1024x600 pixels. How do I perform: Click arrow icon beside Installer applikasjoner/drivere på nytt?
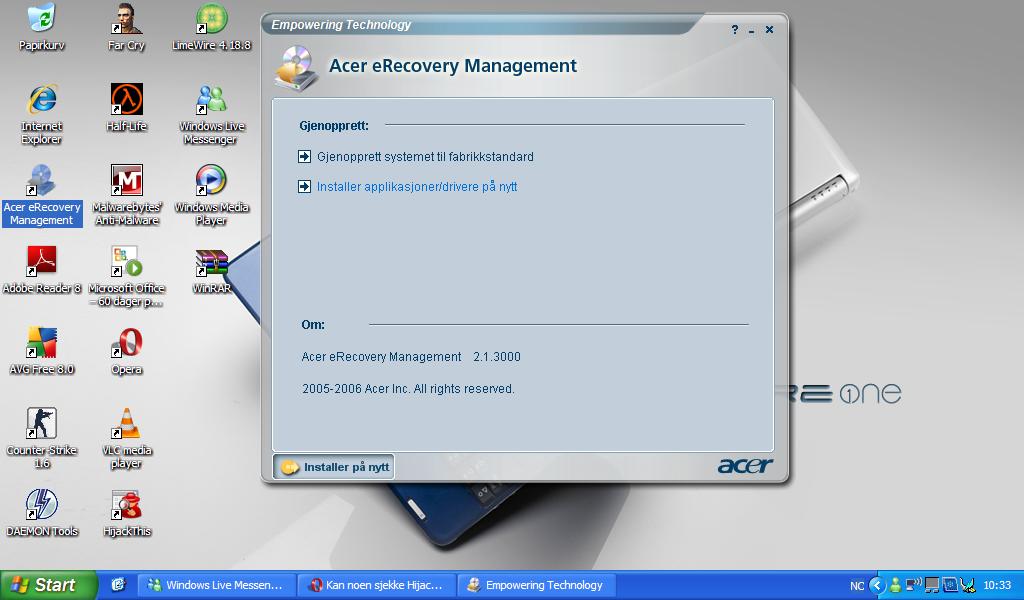tap(304, 187)
